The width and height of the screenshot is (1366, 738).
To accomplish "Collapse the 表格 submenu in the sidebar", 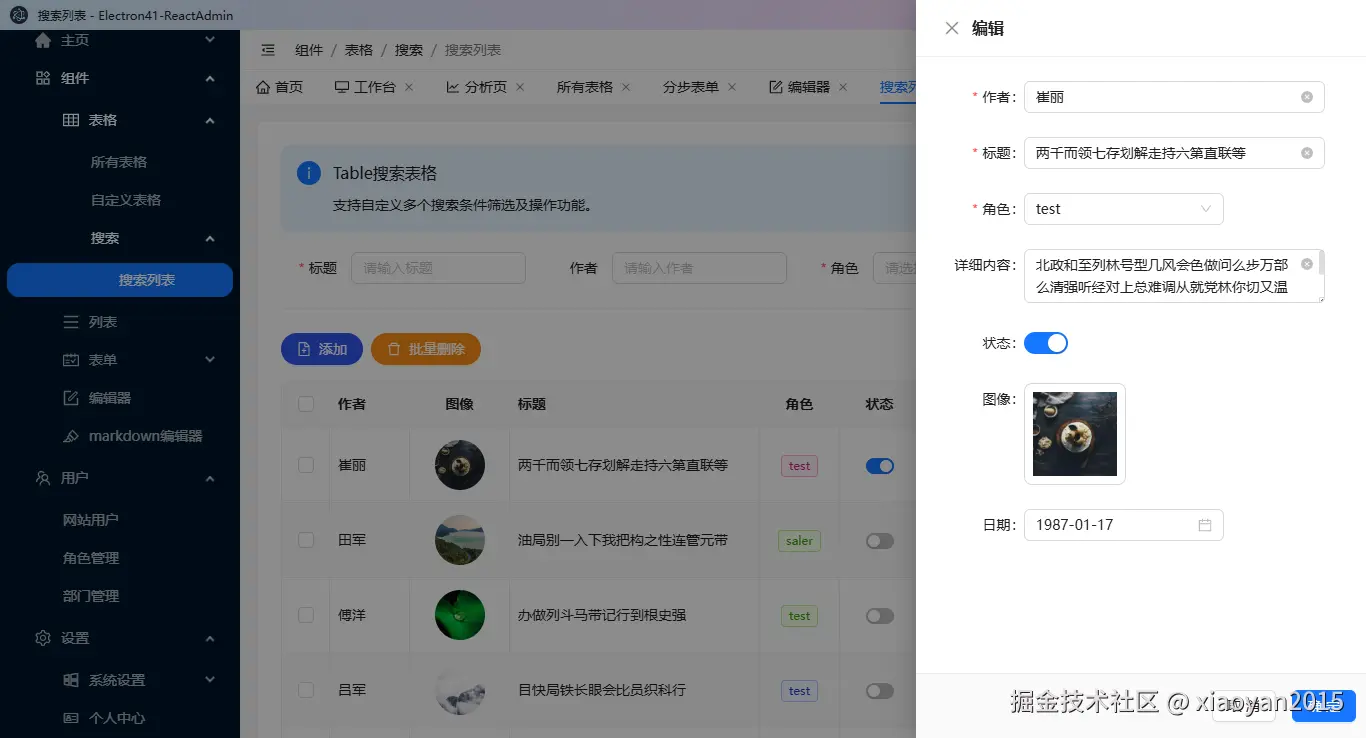I will tap(210, 120).
